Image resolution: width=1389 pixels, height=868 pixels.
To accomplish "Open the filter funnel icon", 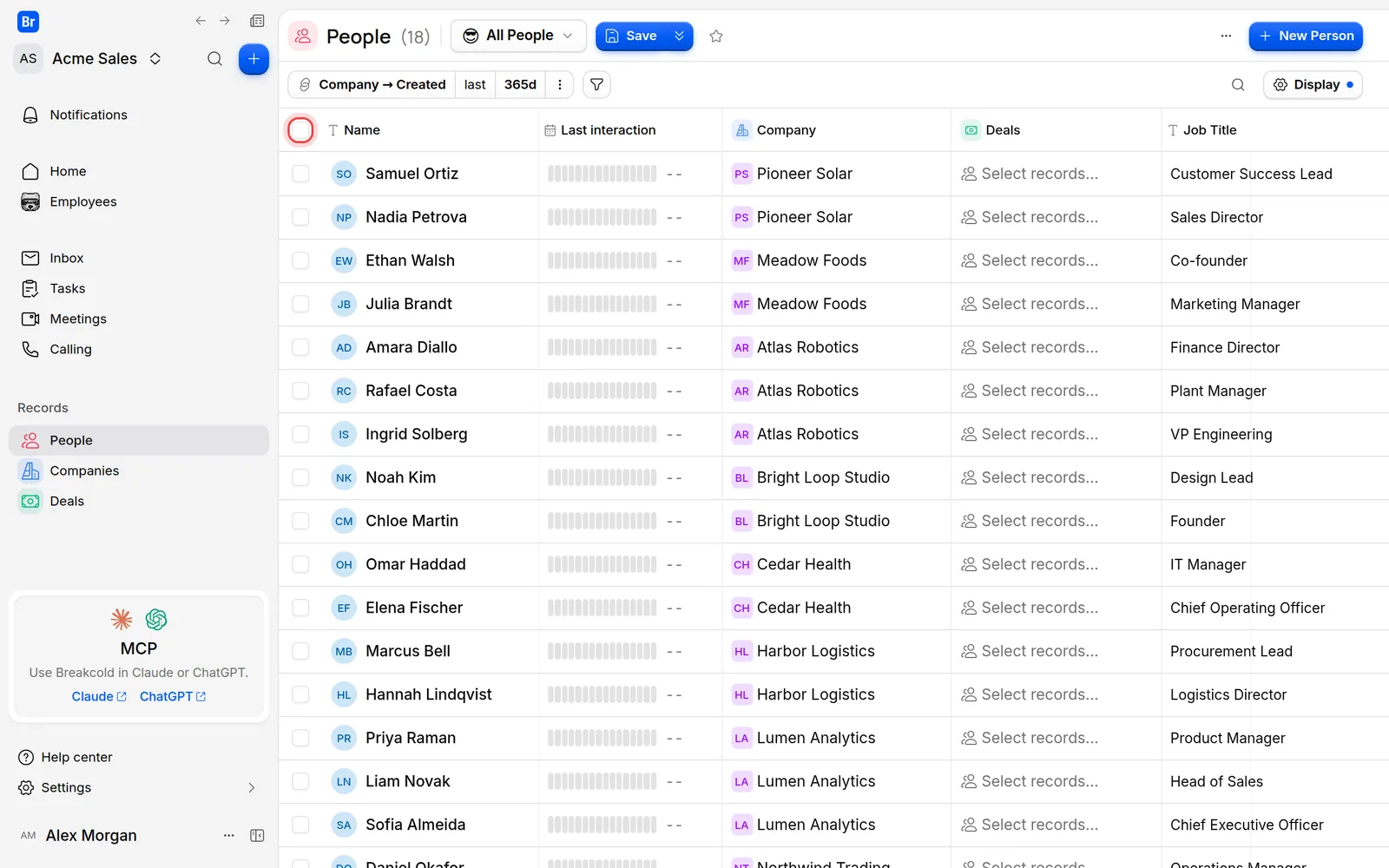I will pyautogui.click(x=596, y=84).
